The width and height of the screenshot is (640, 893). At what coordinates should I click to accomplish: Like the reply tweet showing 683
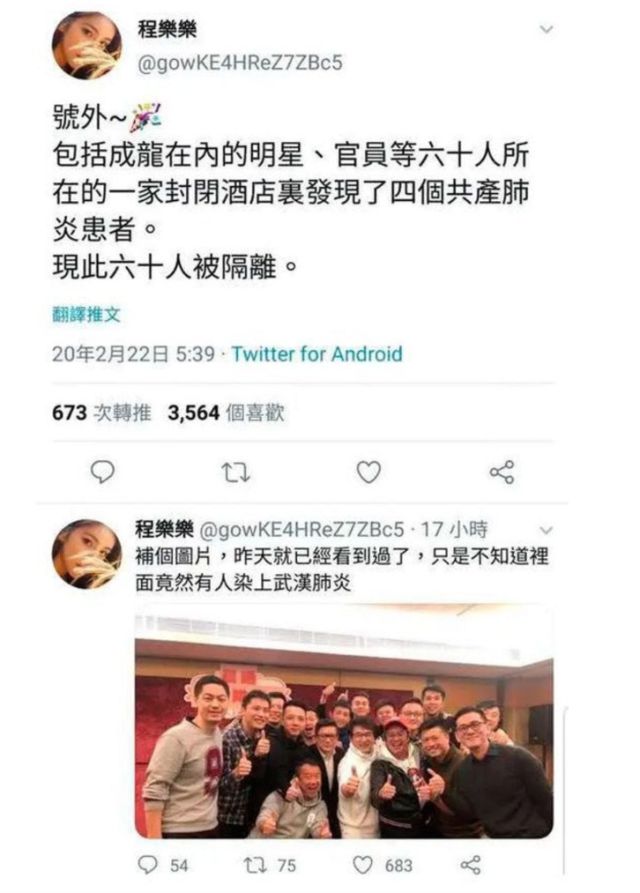382,865
